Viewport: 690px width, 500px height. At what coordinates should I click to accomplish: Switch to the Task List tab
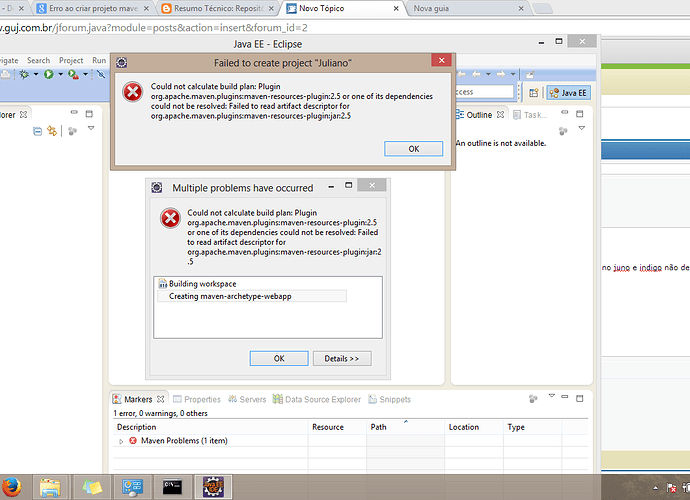tap(530, 115)
